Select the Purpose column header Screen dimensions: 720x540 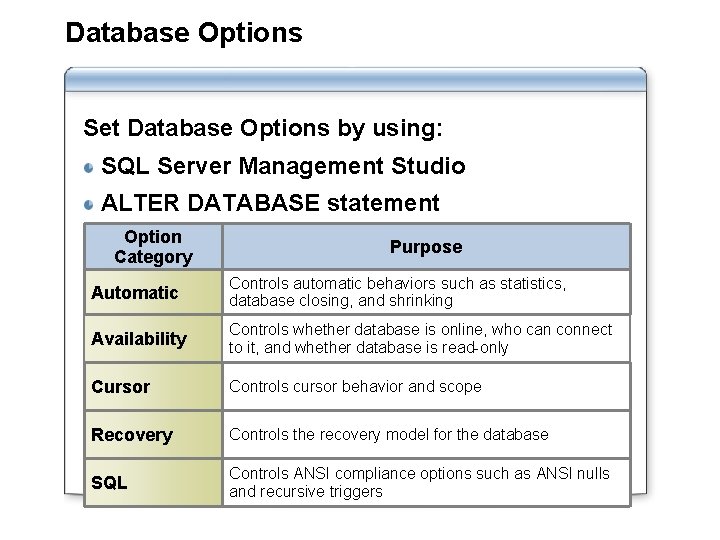tap(426, 247)
